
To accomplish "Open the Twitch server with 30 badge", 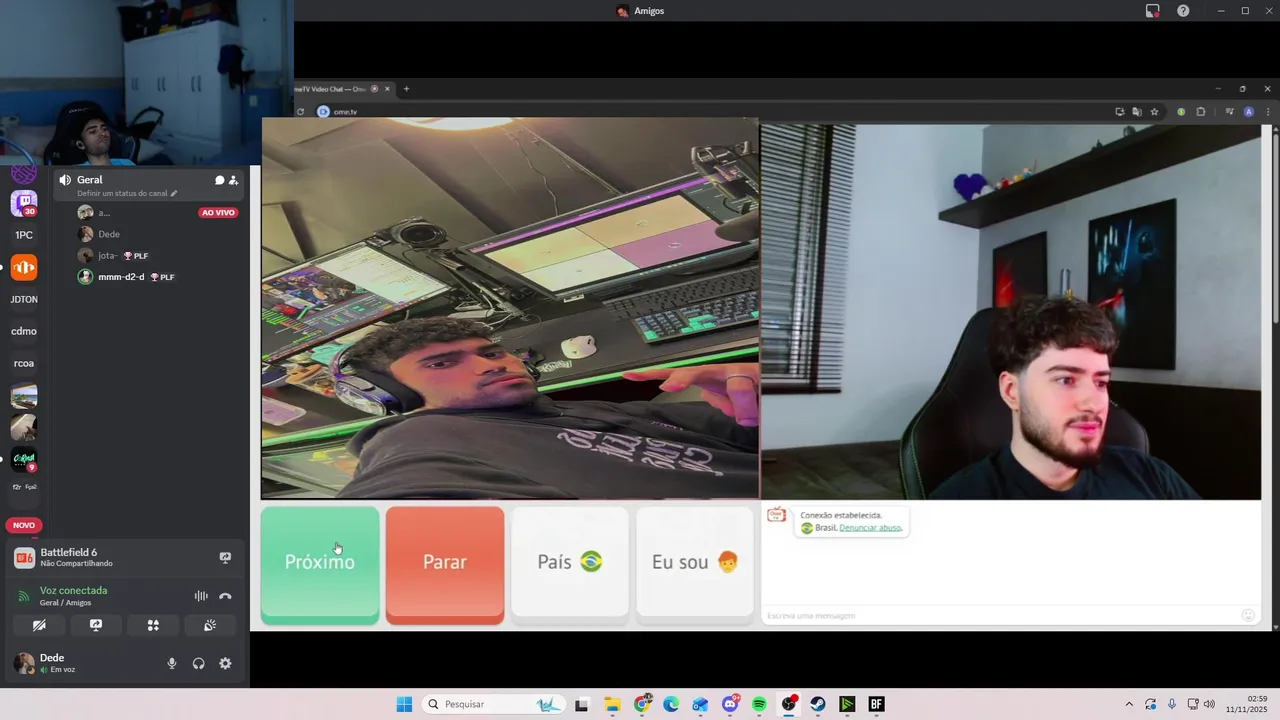I will click(x=24, y=203).
